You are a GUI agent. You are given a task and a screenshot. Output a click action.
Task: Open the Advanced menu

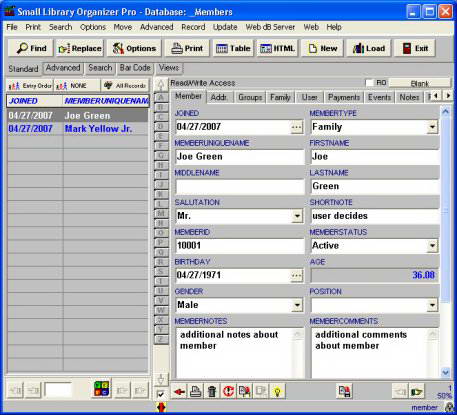[x=156, y=27]
